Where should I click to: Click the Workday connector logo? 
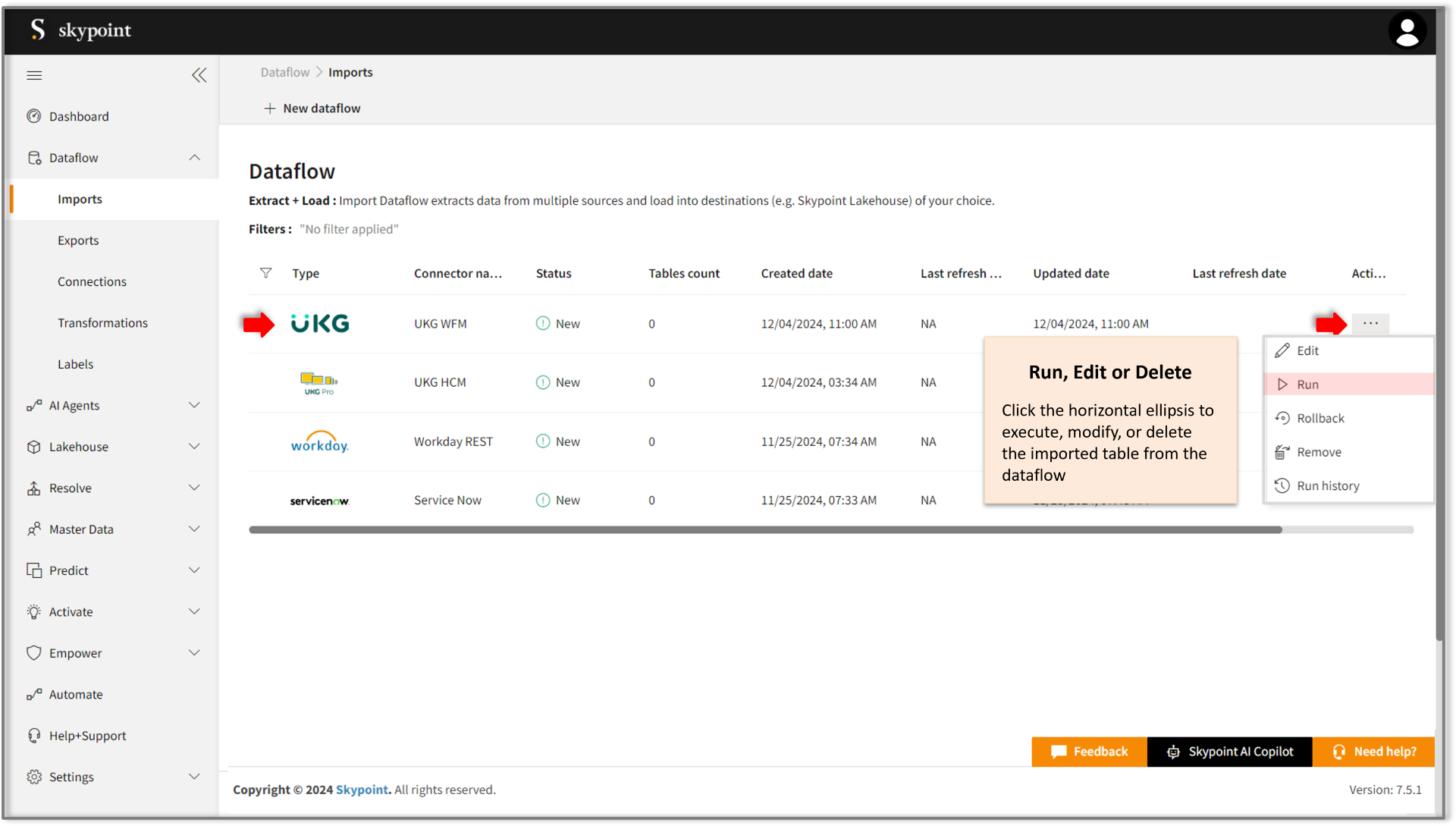pos(319,442)
